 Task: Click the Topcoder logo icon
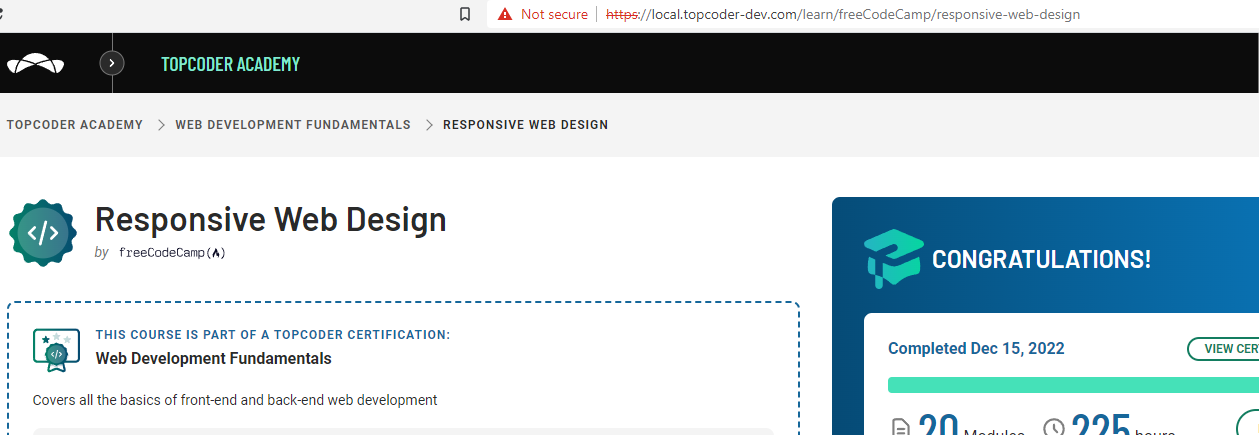click(36, 64)
